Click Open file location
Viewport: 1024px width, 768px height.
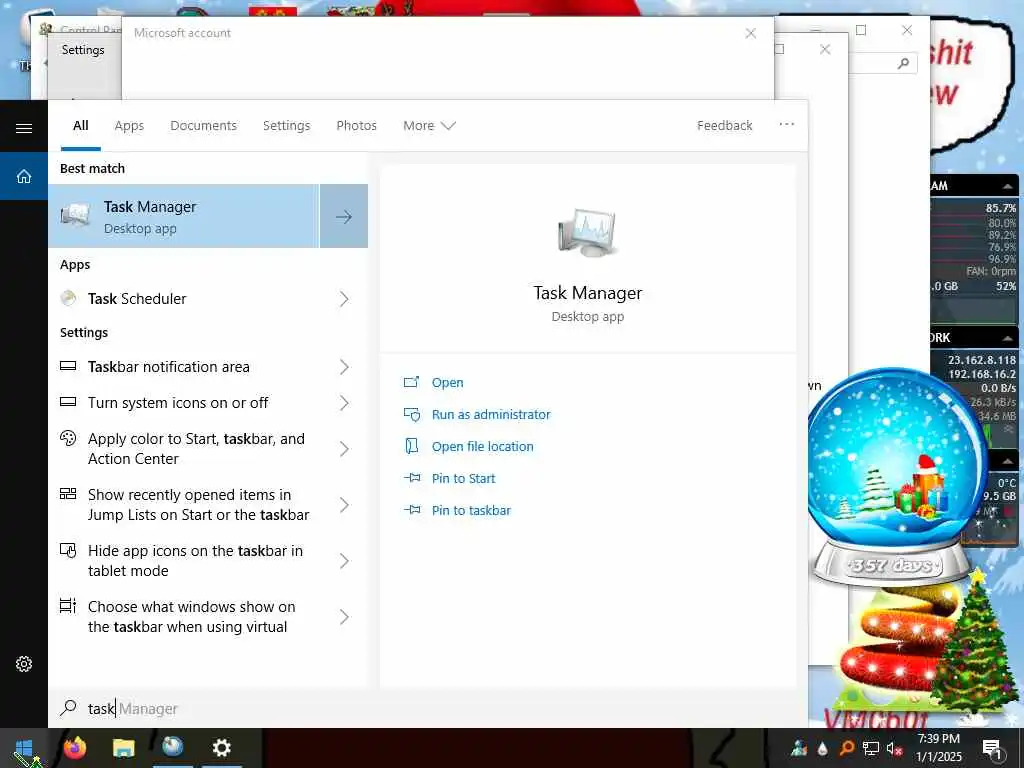[483, 447]
